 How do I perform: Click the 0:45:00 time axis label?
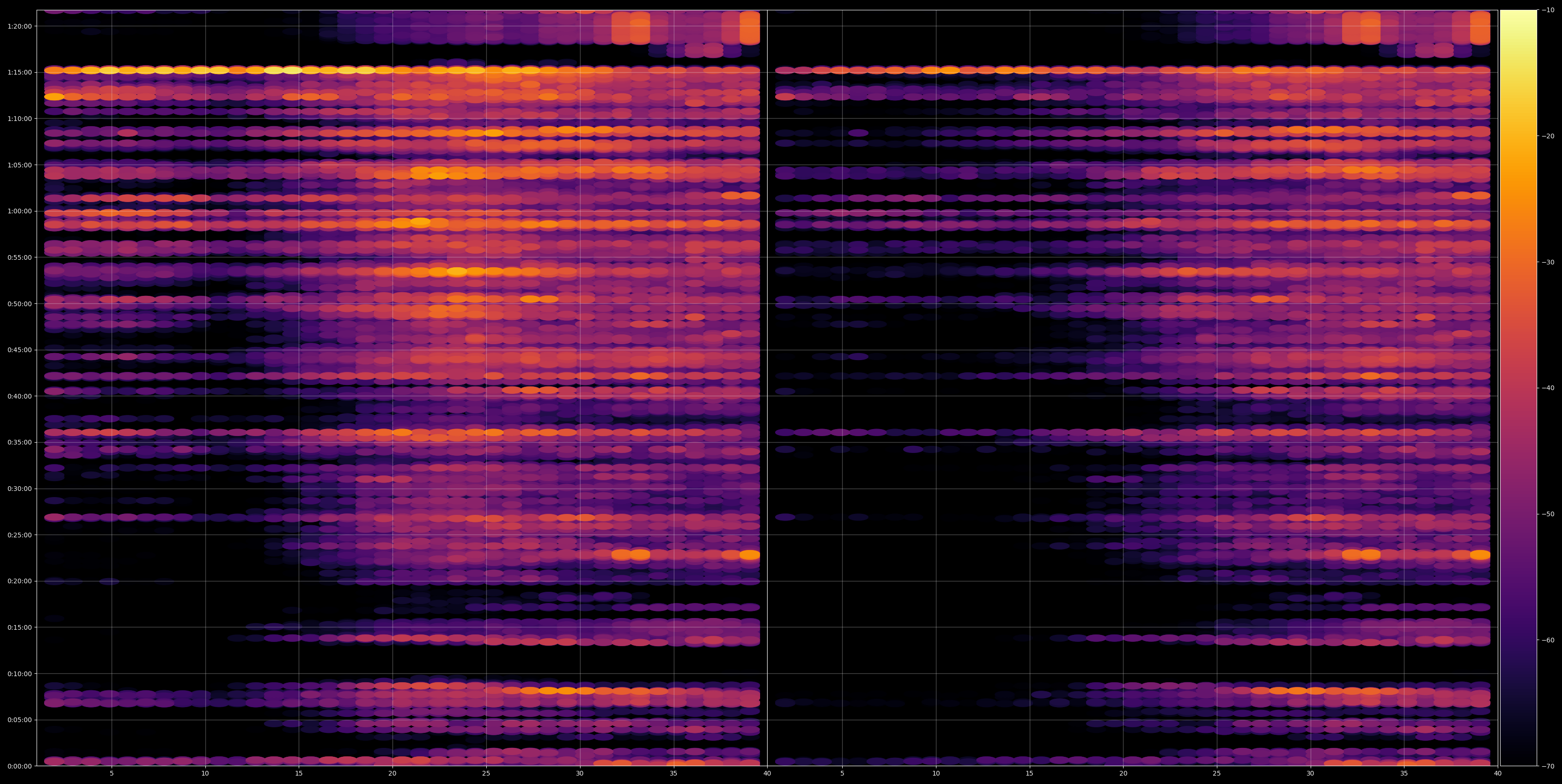19,350
